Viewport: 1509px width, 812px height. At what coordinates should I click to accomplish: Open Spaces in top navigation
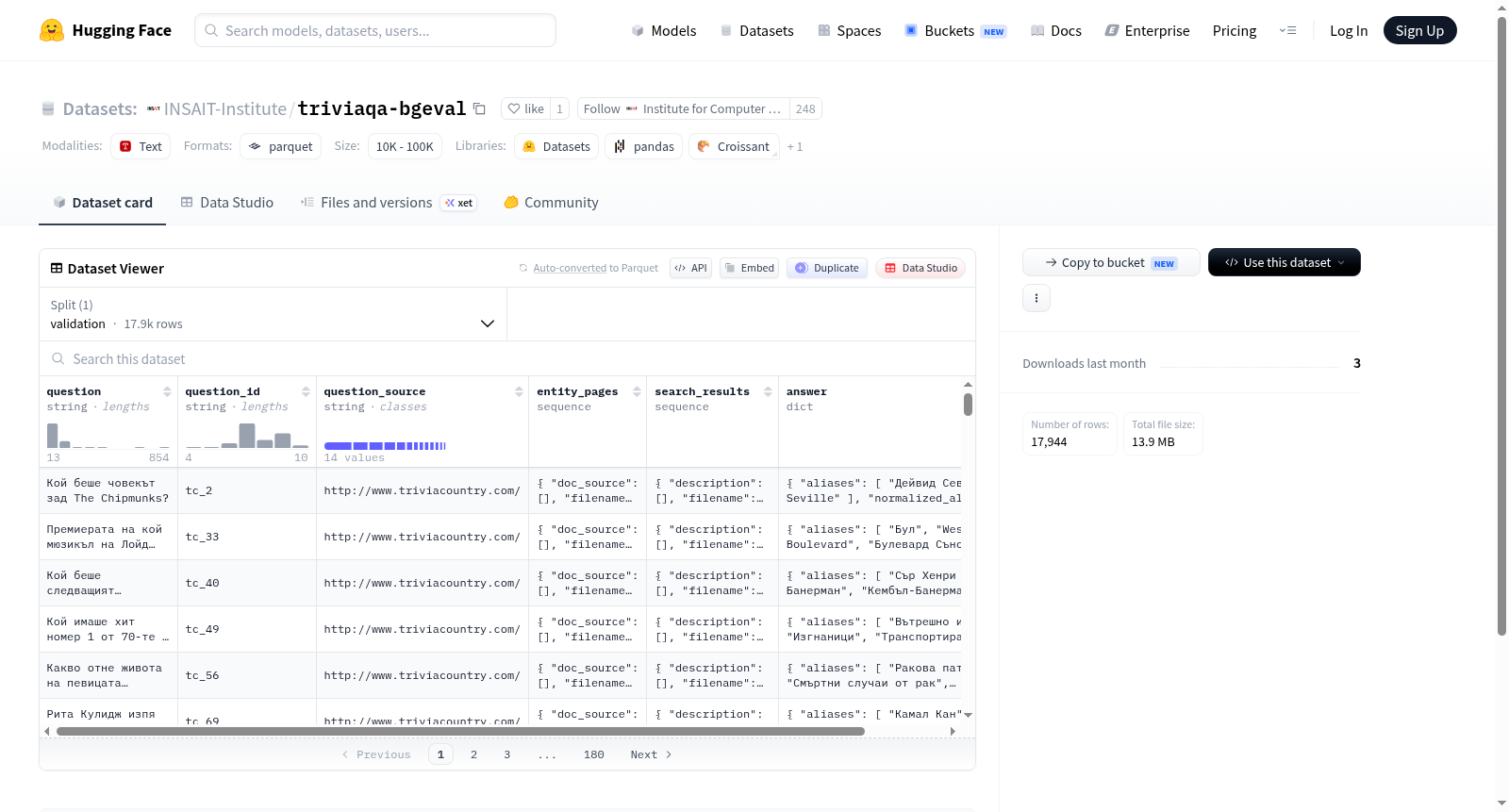point(850,31)
